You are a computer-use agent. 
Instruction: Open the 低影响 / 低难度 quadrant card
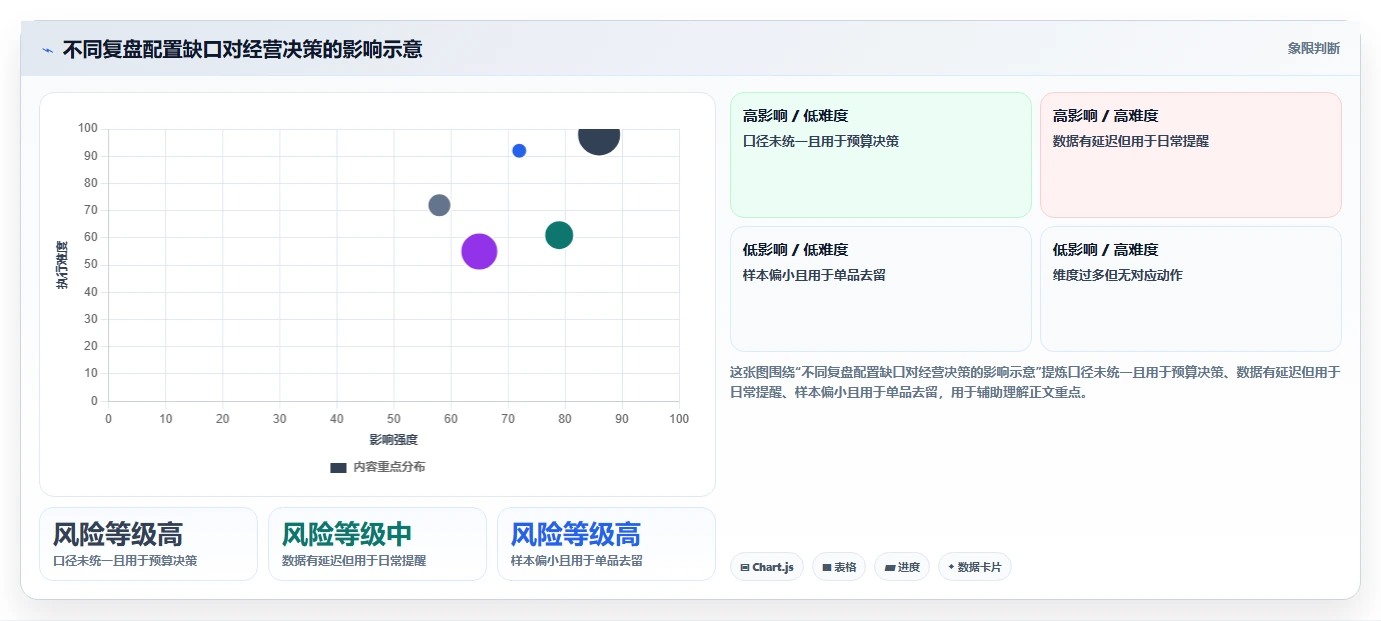(880, 289)
